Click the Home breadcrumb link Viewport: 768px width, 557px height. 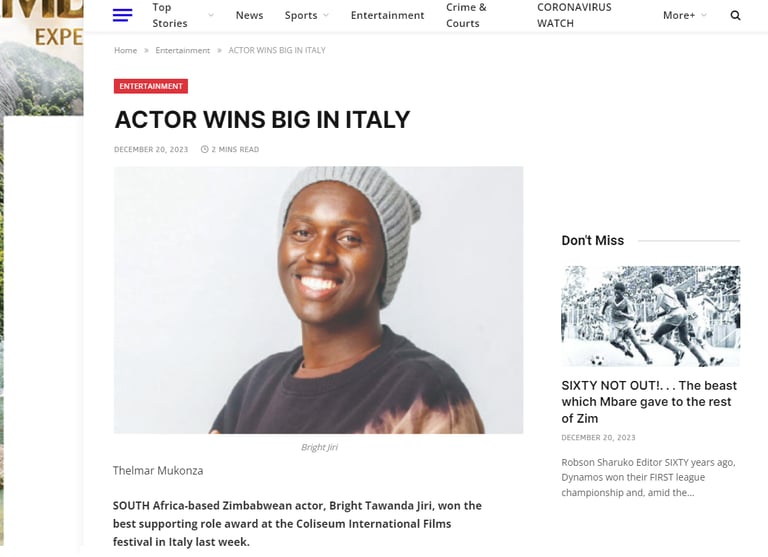(x=125, y=50)
